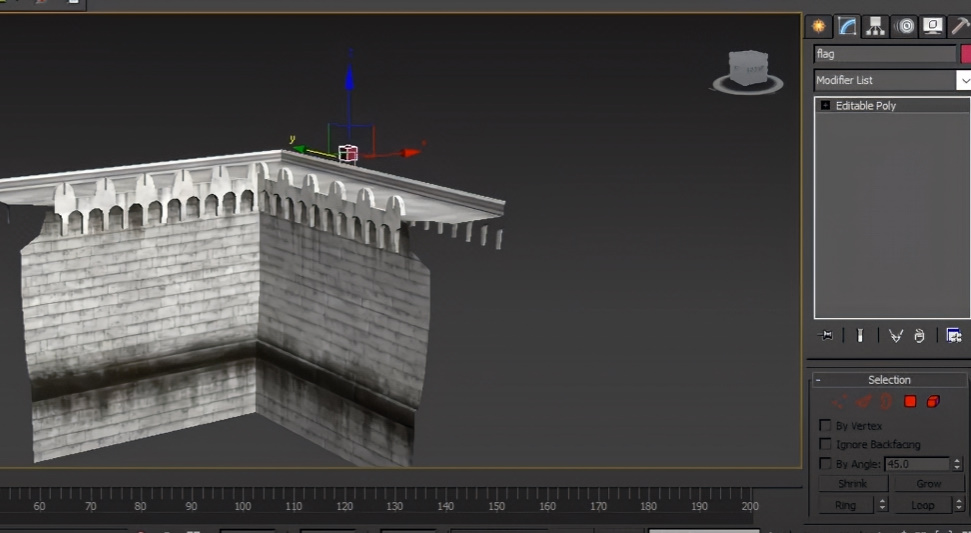Screen dimensions: 971x533
Task: Click the By Angle spinner arrows
Action: tap(957, 464)
